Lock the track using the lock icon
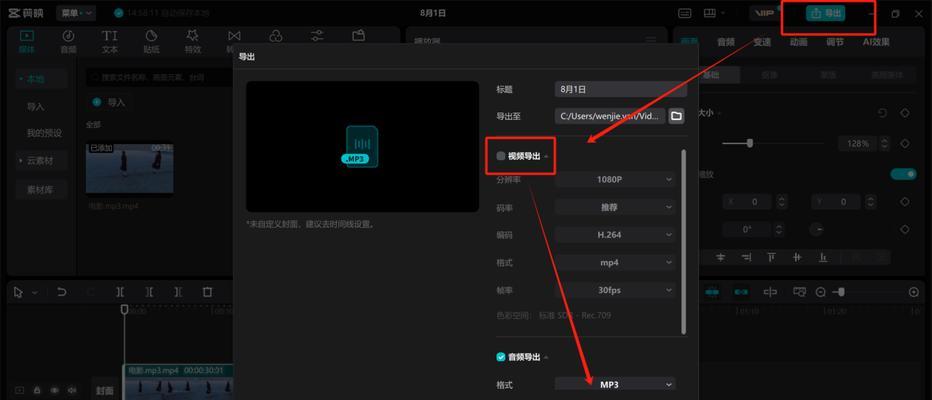This screenshot has width=932, height=400. pos(37,390)
